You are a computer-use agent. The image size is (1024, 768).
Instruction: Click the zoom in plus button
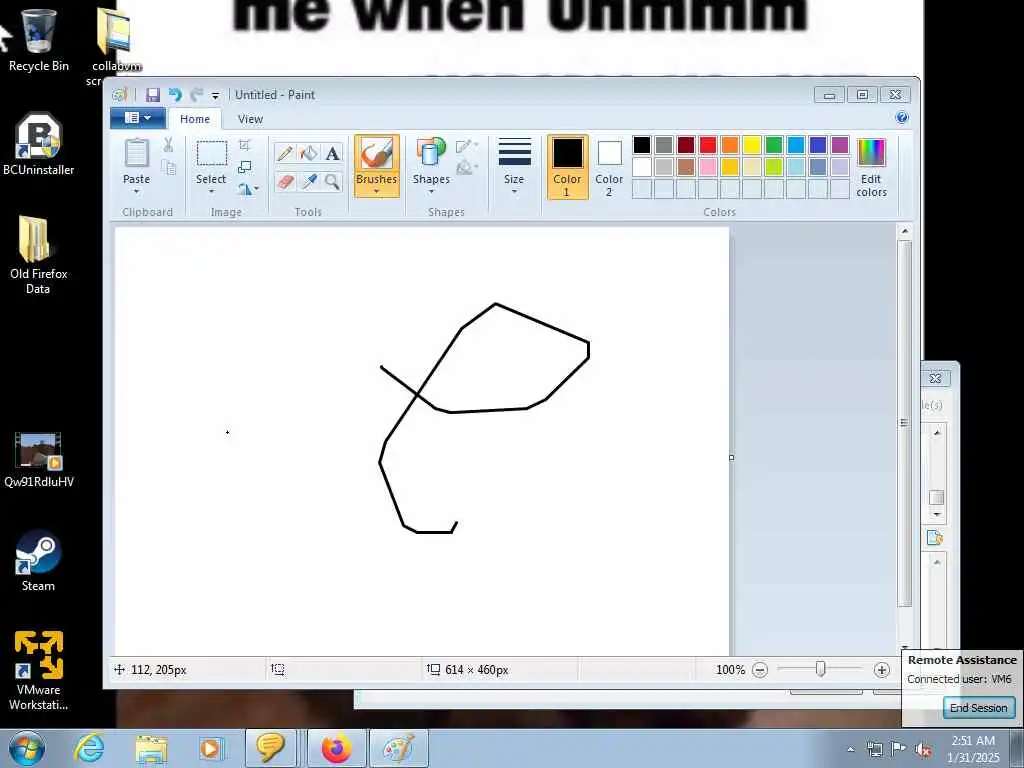tap(882, 669)
